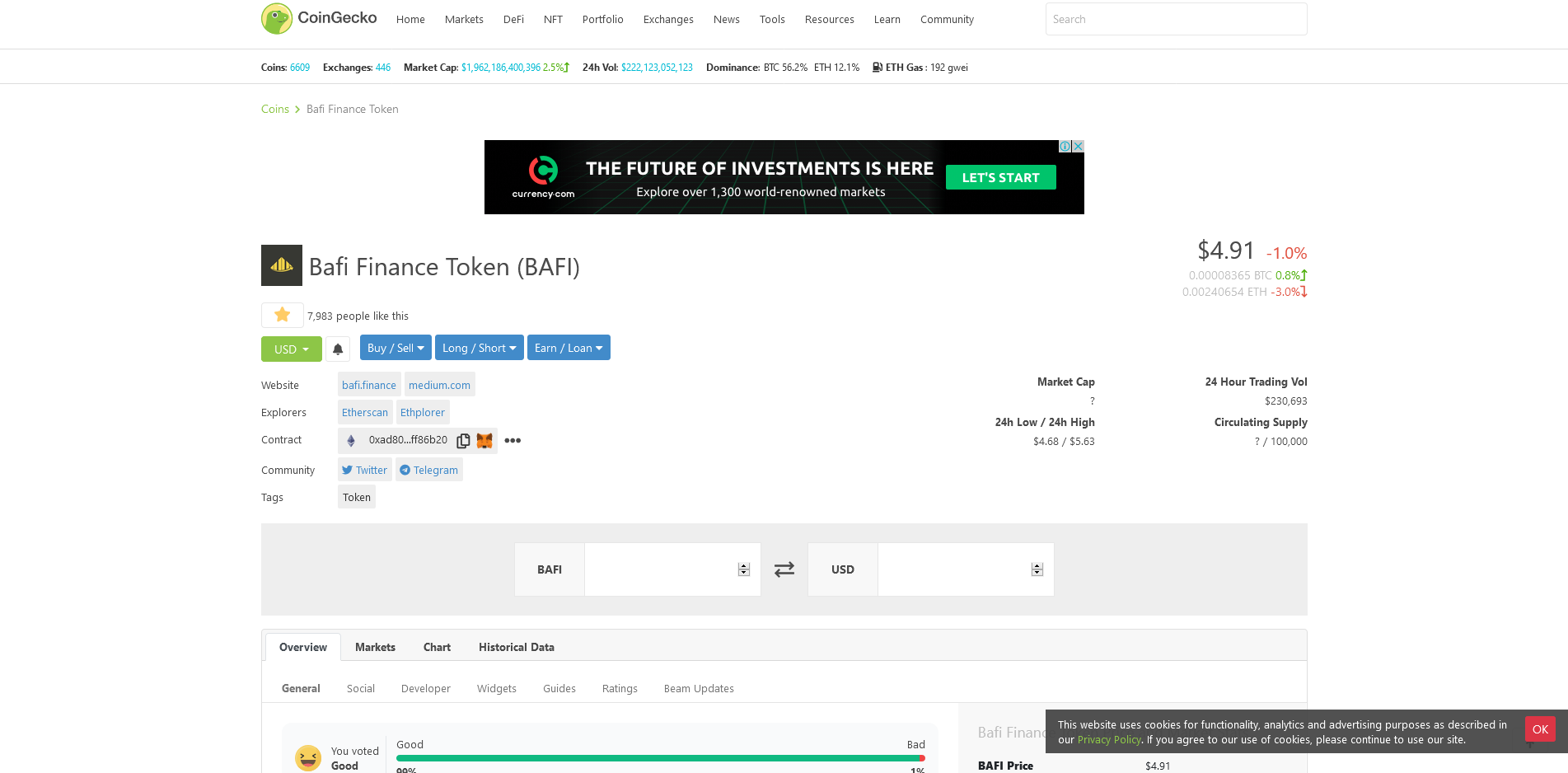Go to Portfolio in top navigation
This screenshot has height=773, width=1568.
(603, 19)
